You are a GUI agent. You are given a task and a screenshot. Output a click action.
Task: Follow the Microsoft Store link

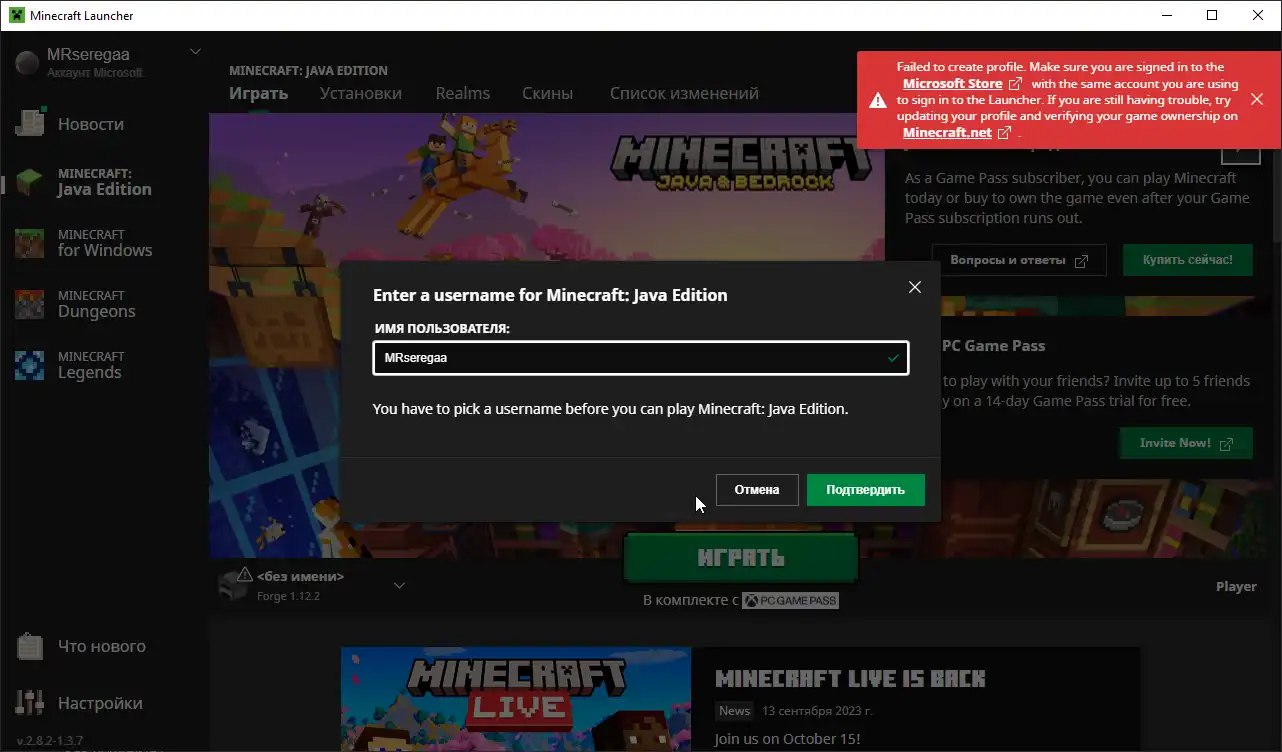coord(952,84)
